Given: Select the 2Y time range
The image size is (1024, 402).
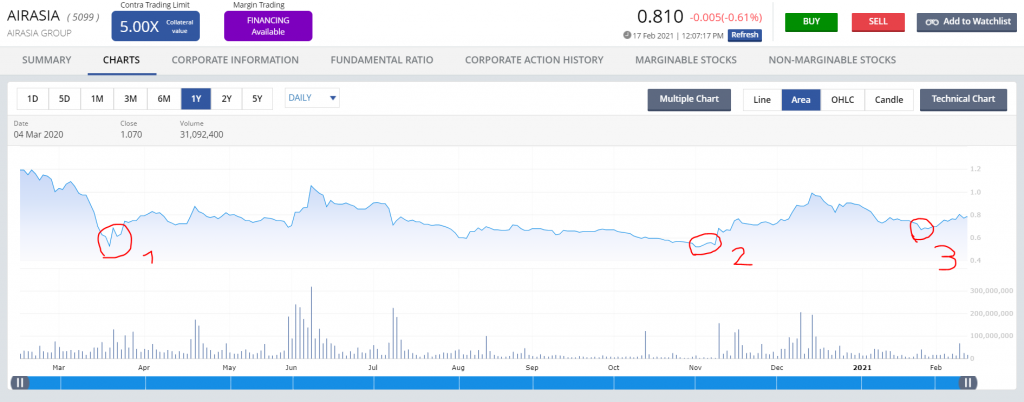Looking at the screenshot, I should [227, 99].
